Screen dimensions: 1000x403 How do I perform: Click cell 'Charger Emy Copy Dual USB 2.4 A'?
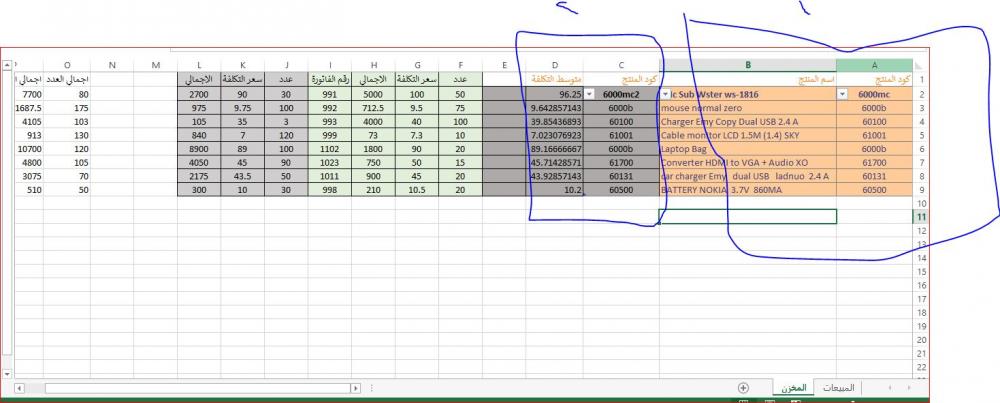click(748, 121)
